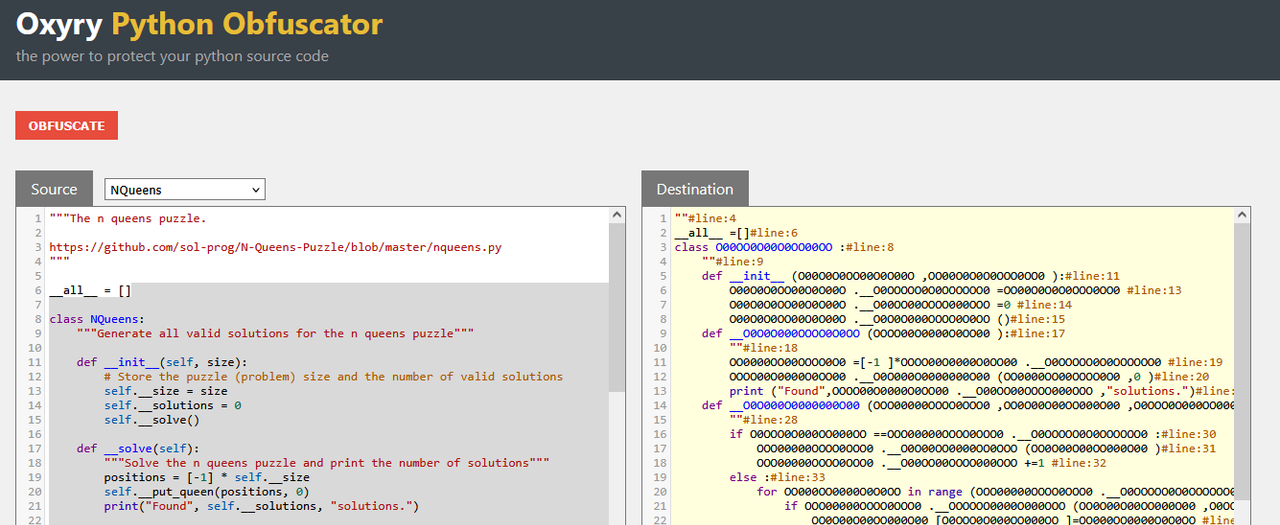This screenshot has width=1280, height=525.
Task: Click destination "=[-1 ]*" line #line:19
Action: click(x=976, y=362)
